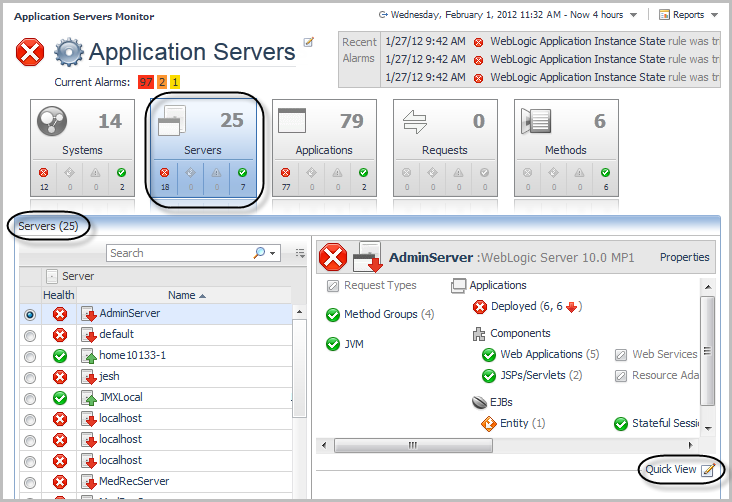Viewport: 732px width, 502px height.
Task: Click the home10133-1 server up icon
Action: [89, 356]
